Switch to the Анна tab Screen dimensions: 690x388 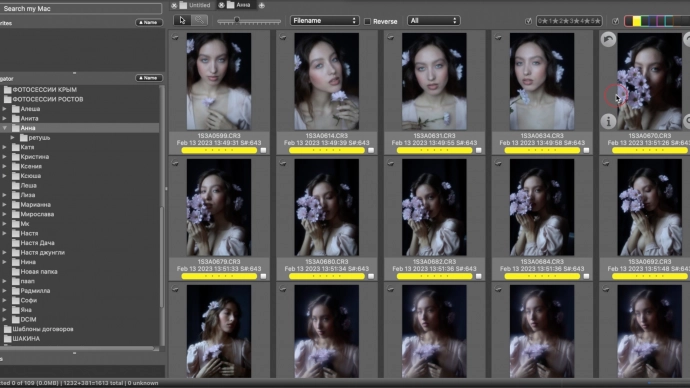click(239, 5)
